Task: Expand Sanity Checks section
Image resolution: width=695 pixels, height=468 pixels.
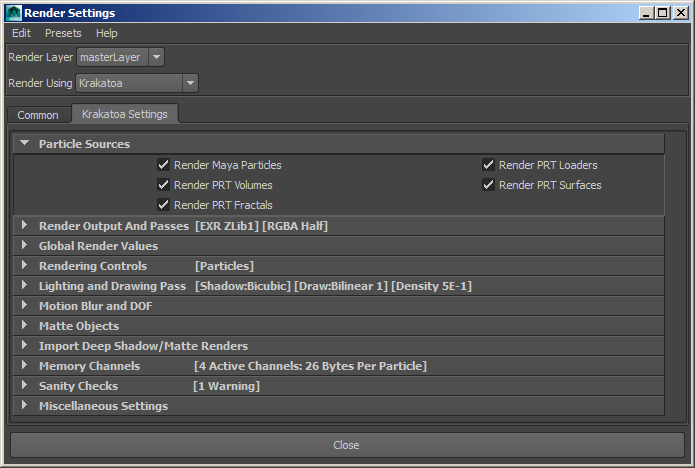Action: pos(24,385)
